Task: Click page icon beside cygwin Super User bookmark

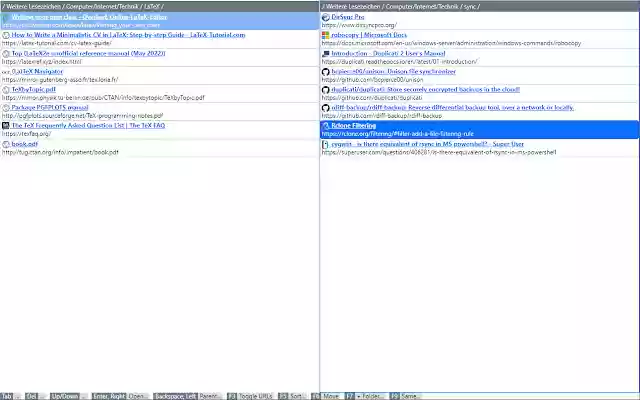Action: coord(326,144)
